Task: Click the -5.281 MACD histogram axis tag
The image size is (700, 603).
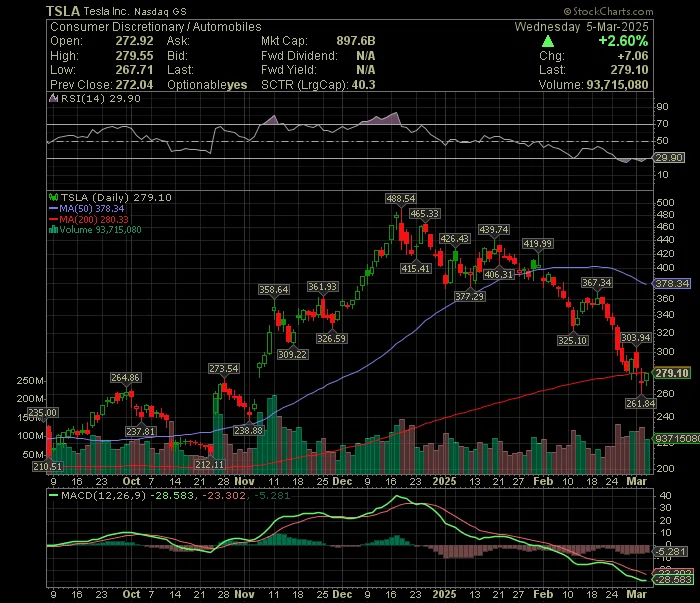Action: click(x=670, y=552)
